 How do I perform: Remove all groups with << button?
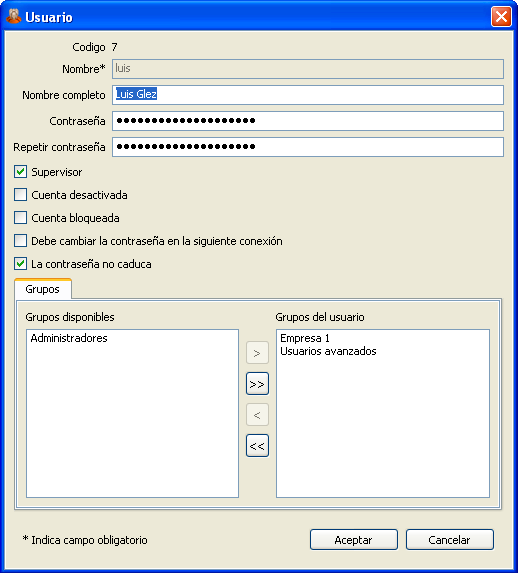point(257,446)
